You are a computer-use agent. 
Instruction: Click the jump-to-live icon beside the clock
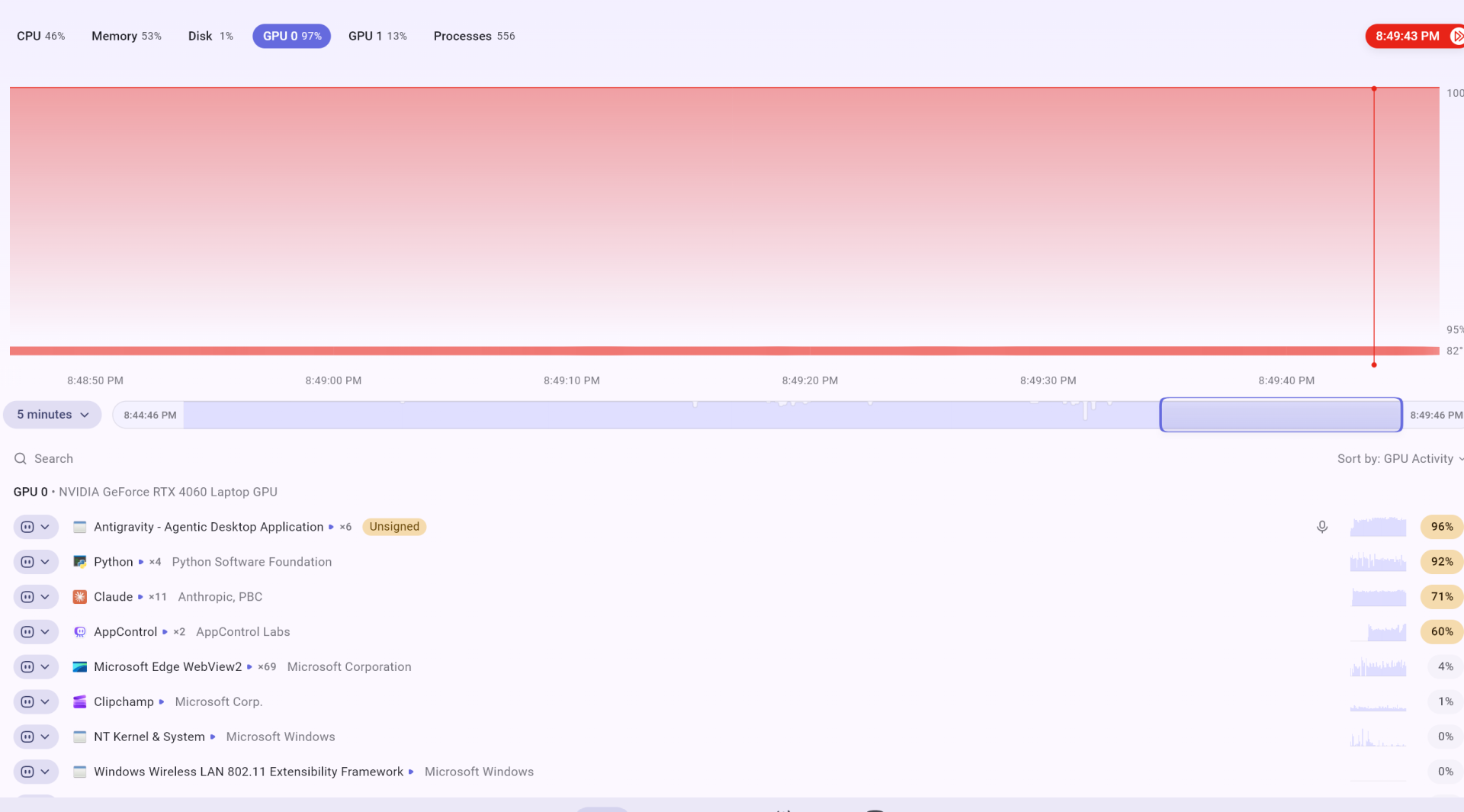[1456, 36]
